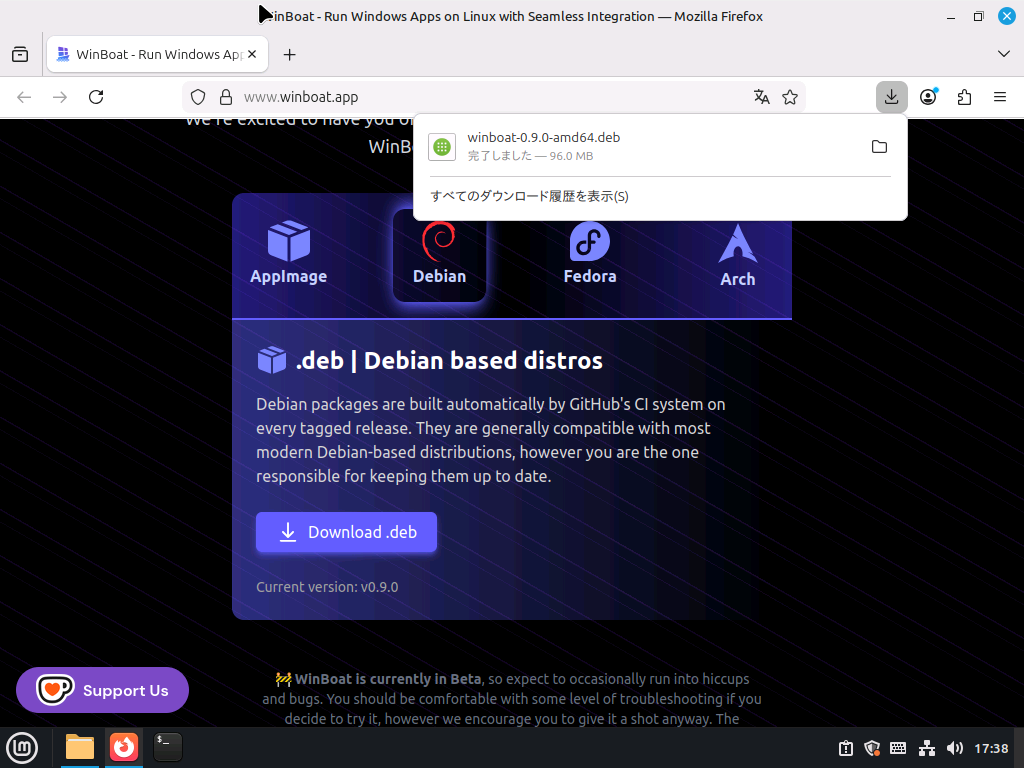This screenshot has height=768, width=1024.
Task: Toggle tracking protection via shield icon
Action: pyautogui.click(x=197, y=97)
